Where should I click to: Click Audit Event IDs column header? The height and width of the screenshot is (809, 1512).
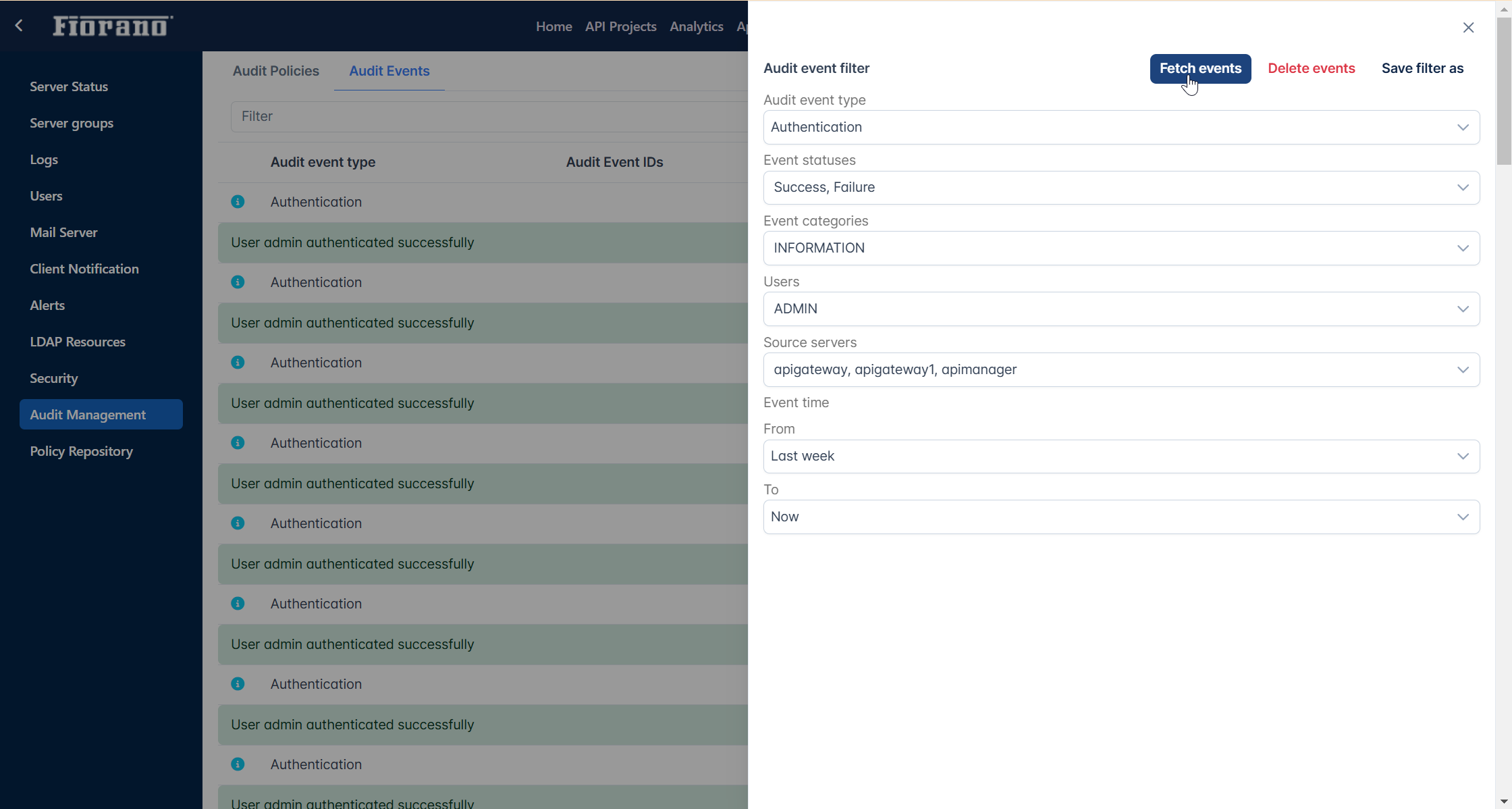pyautogui.click(x=614, y=162)
